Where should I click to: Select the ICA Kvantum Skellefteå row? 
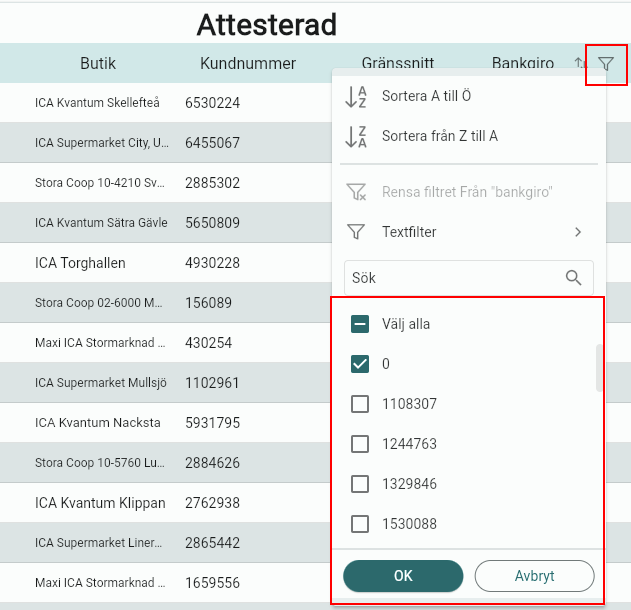pyautogui.click(x=166, y=103)
